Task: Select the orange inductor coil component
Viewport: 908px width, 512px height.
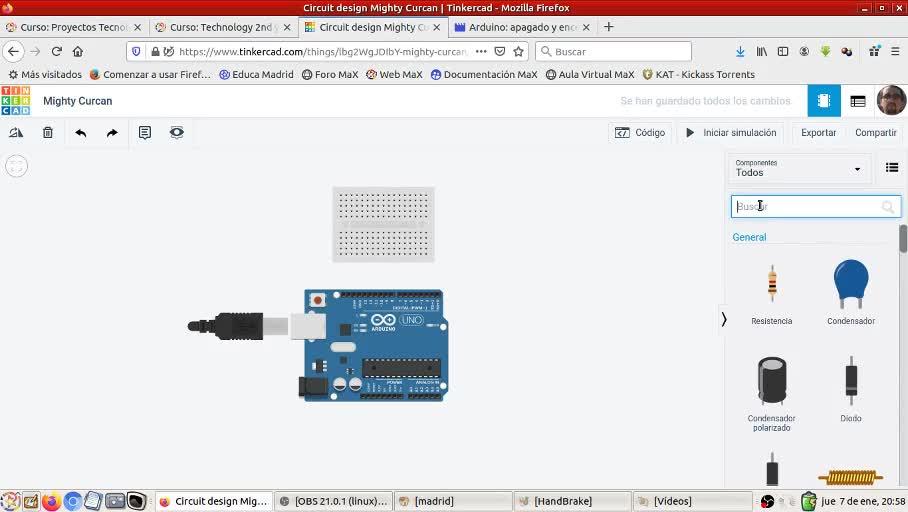Action: point(850,477)
